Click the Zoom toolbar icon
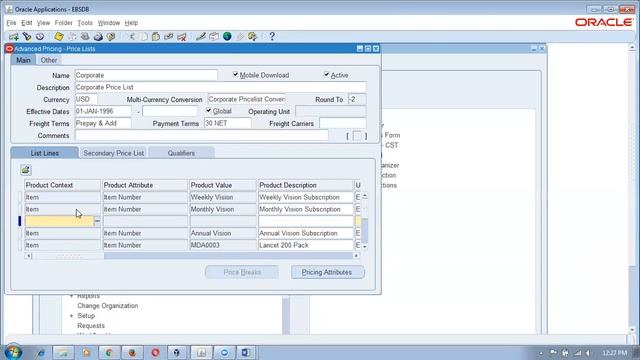 tap(214, 37)
